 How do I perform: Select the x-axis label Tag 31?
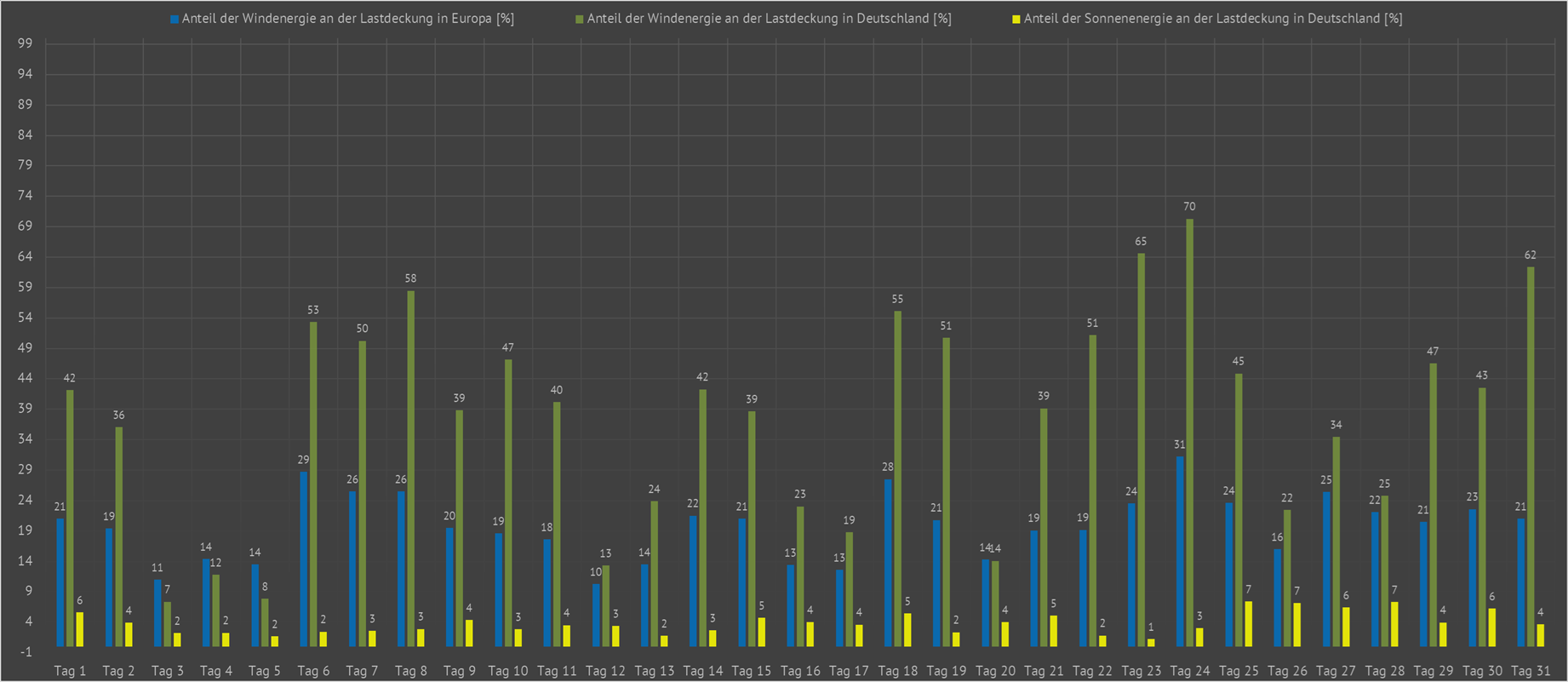click(1531, 671)
